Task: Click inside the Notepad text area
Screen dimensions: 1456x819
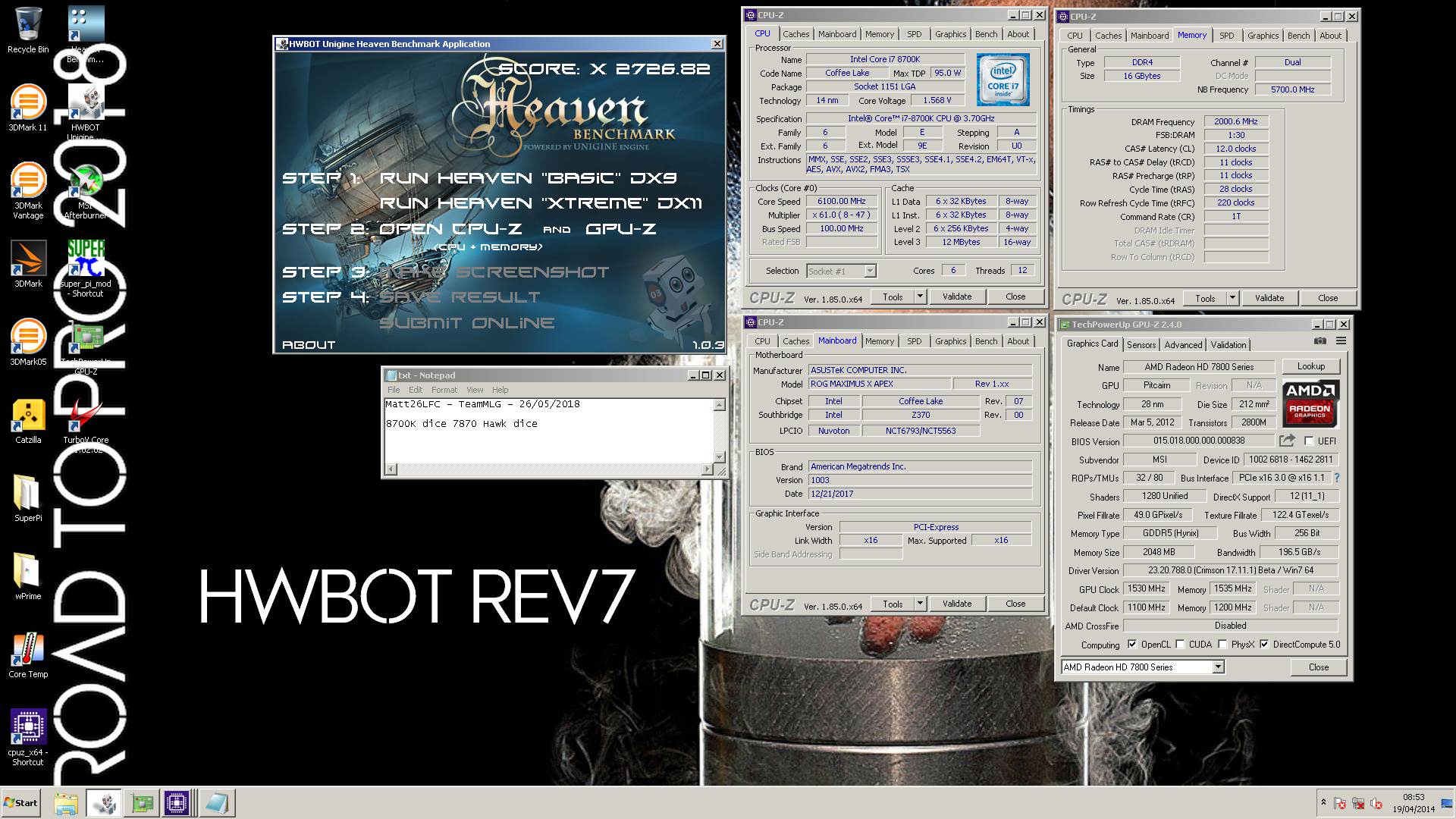Action: [549, 430]
